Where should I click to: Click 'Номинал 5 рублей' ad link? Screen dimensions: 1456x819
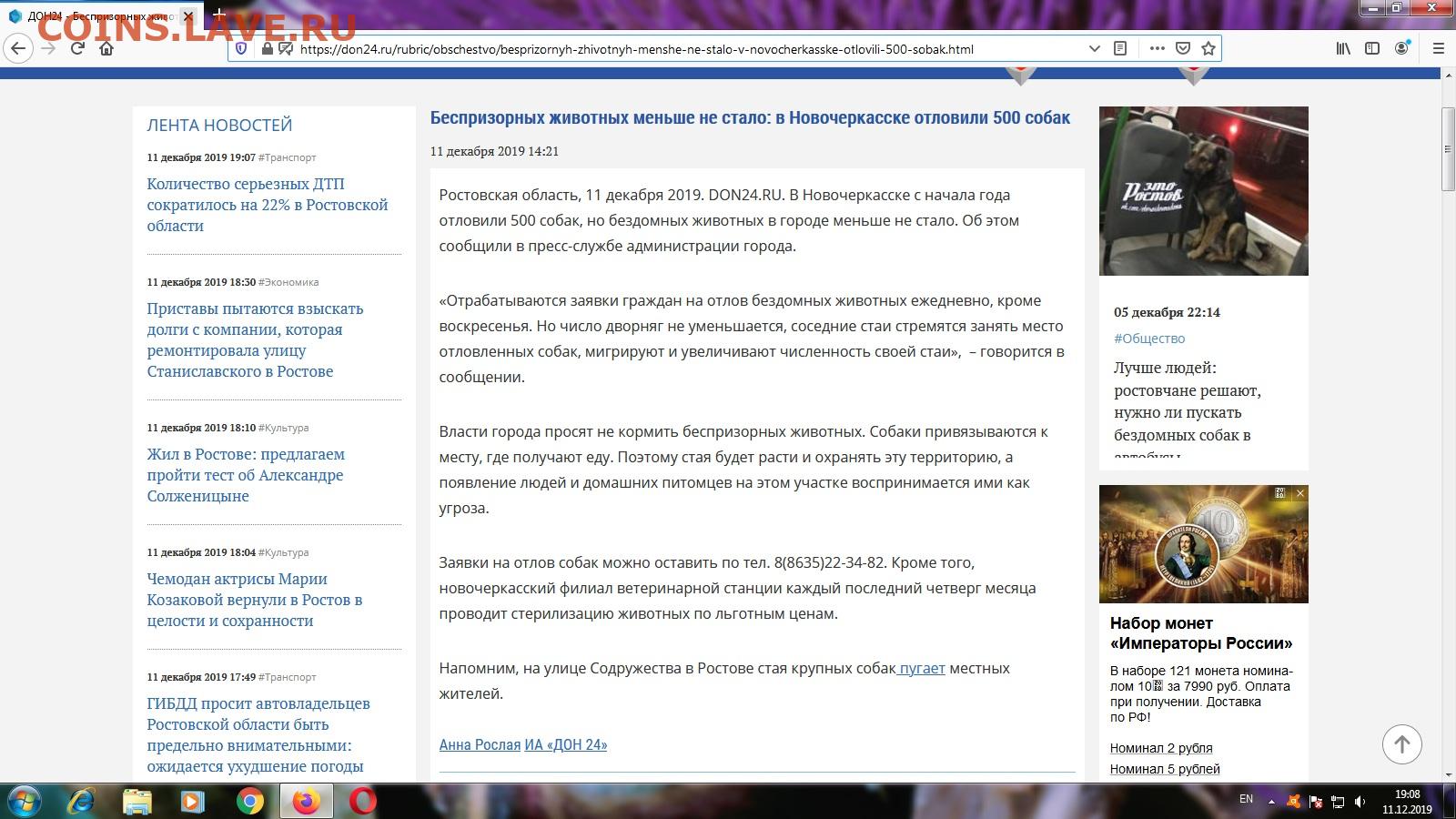1165,769
